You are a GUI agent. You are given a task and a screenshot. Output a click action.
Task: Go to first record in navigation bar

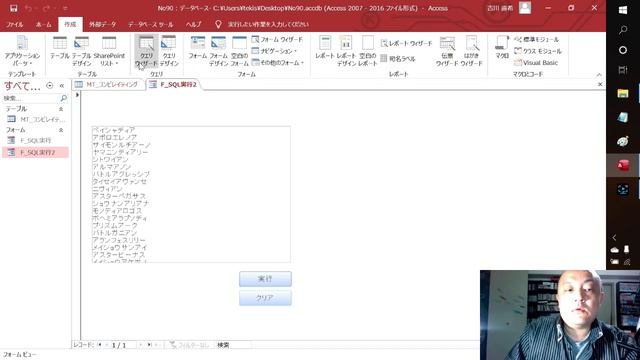pos(99,345)
